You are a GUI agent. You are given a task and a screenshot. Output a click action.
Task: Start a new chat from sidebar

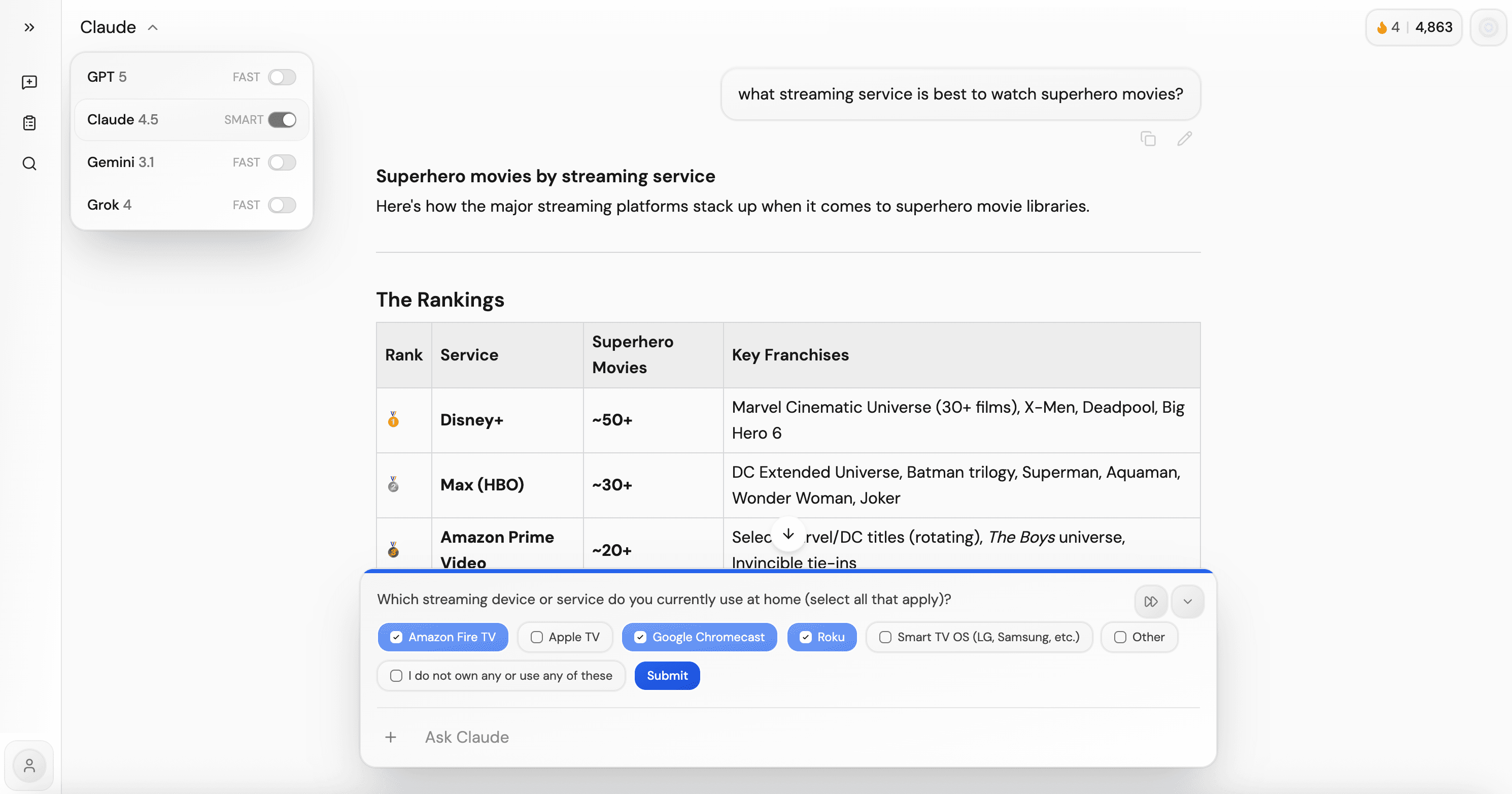29,82
